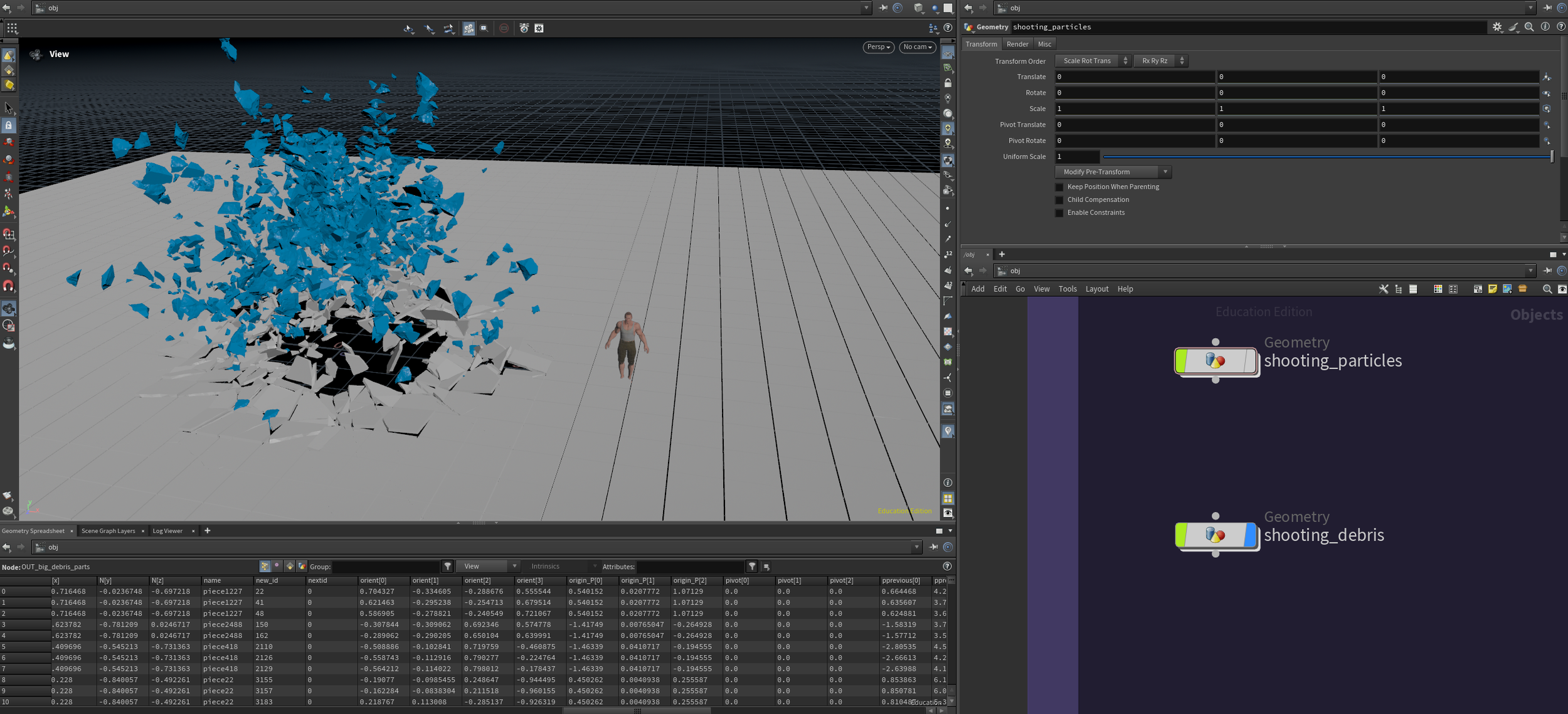
Task: Open the No cam menu button
Action: pyautogui.click(x=918, y=47)
